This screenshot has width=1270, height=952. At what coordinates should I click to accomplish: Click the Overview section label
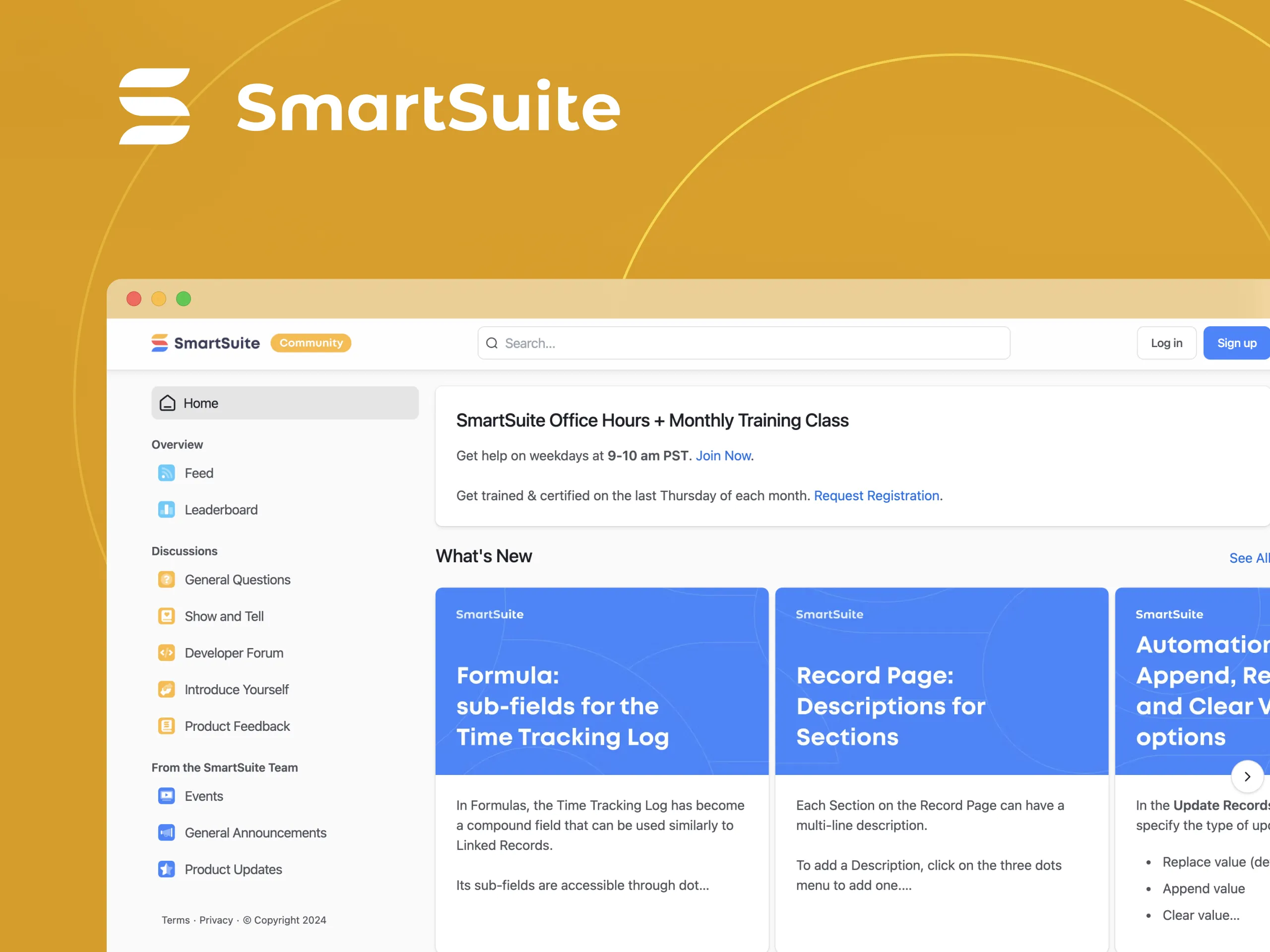(x=177, y=444)
